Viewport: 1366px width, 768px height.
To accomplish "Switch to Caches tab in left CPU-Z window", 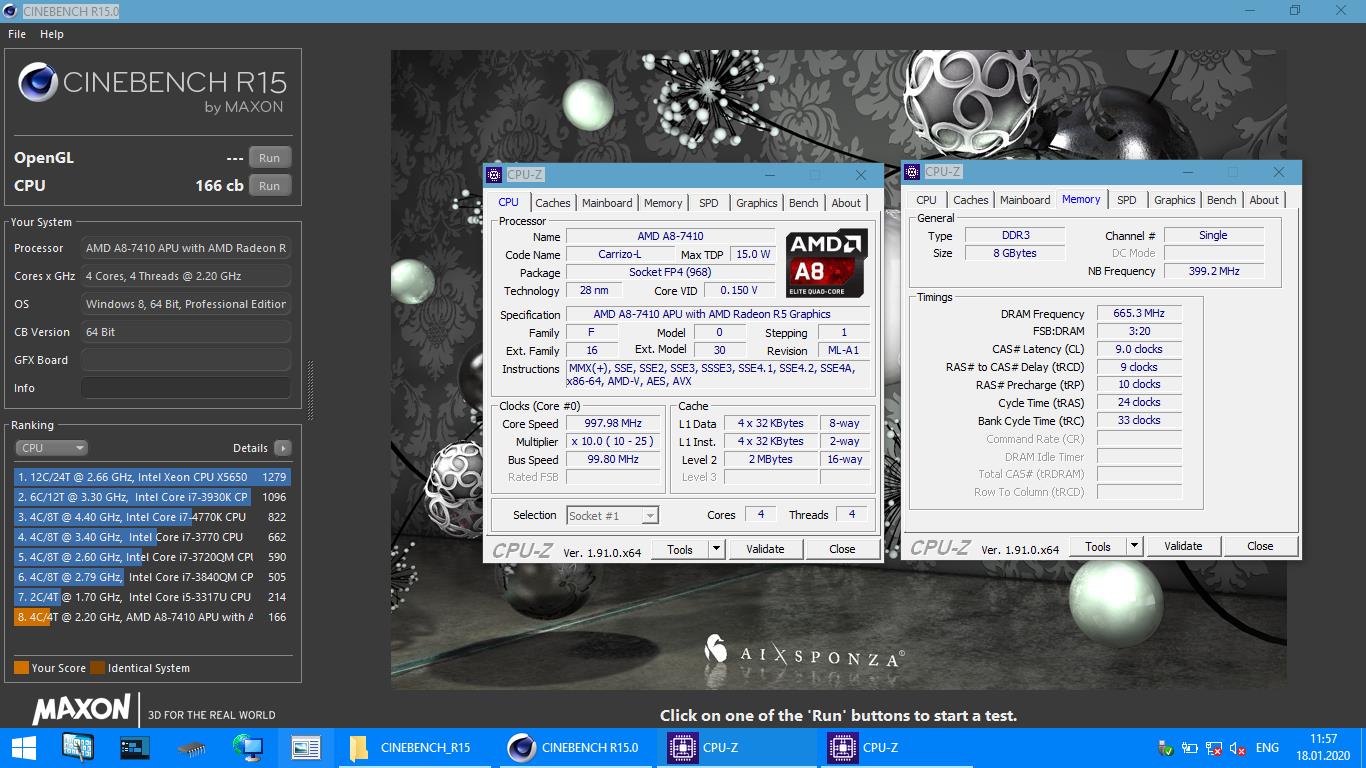I will tap(552, 203).
